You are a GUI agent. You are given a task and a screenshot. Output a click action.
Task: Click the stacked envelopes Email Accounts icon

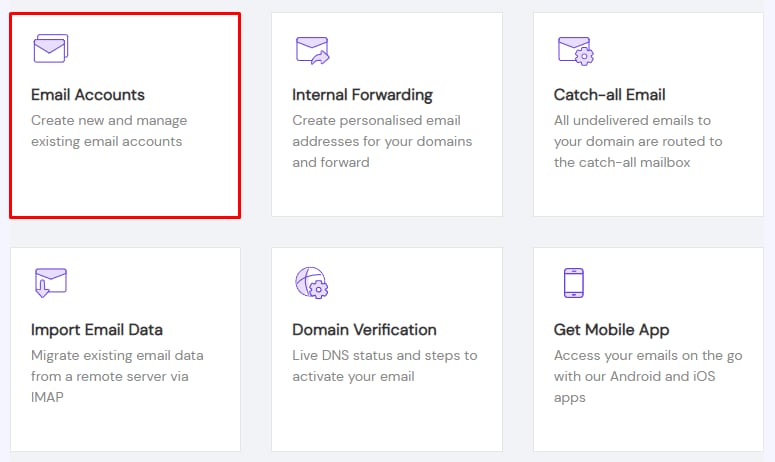coord(50,49)
